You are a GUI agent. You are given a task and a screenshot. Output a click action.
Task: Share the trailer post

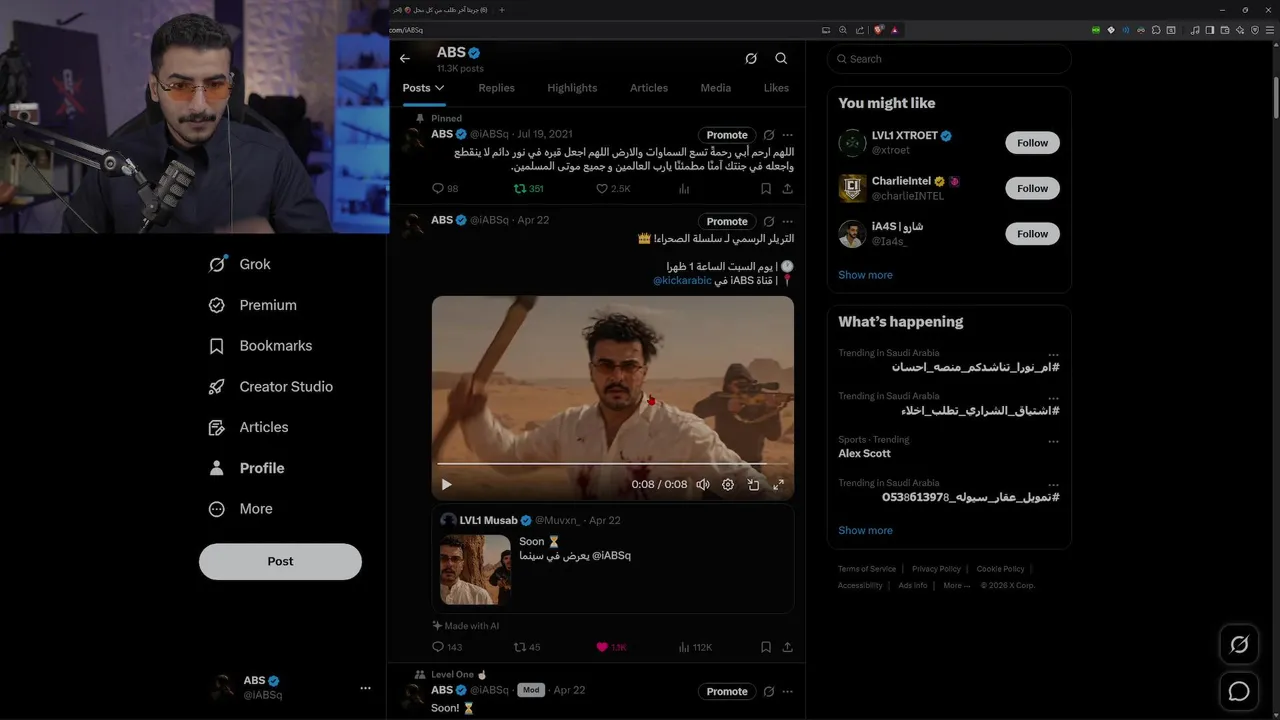tap(788, 647)
